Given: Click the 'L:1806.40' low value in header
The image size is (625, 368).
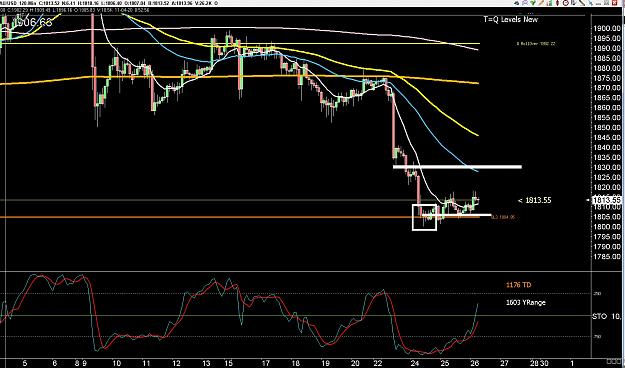Looking at the screenshot, I should pyautogui.click(x=112, y=3).
